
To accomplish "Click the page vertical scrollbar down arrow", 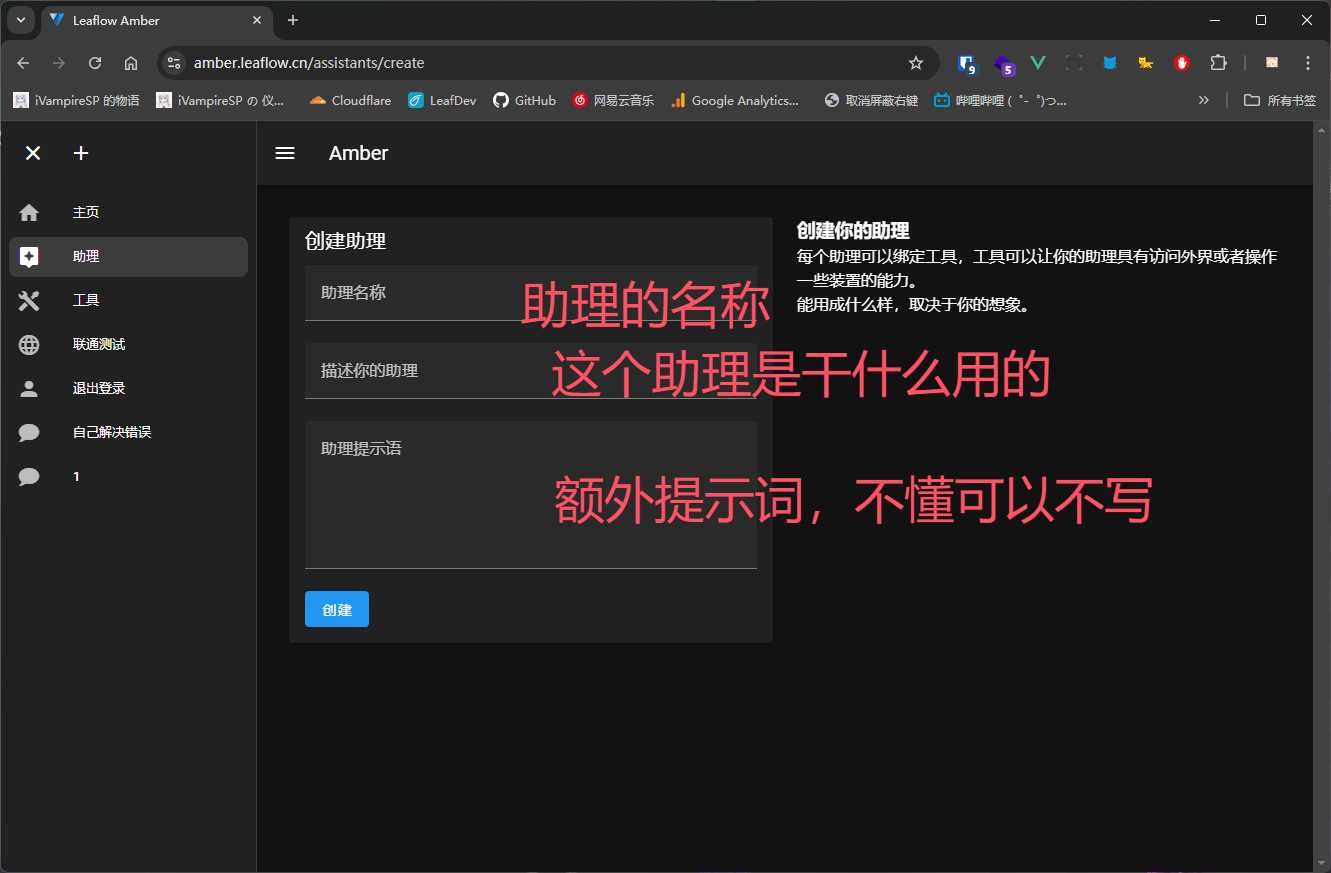I will [1321, 863].
